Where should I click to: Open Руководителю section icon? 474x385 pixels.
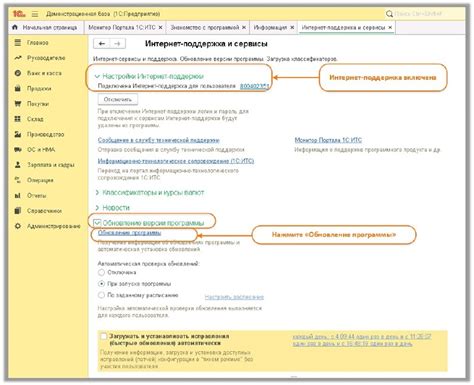[18, 58]
